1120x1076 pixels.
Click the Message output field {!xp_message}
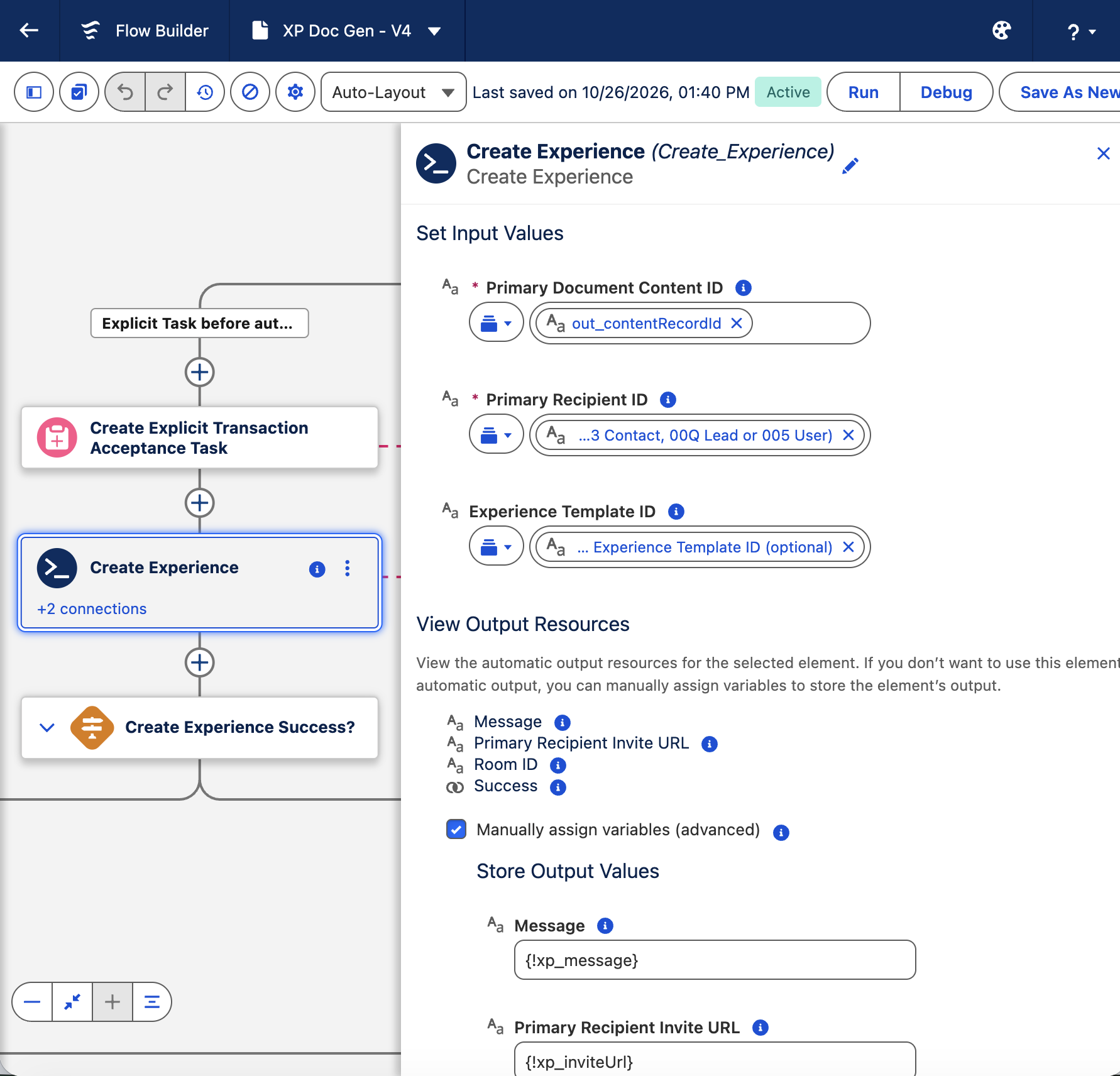click(715, 960)
